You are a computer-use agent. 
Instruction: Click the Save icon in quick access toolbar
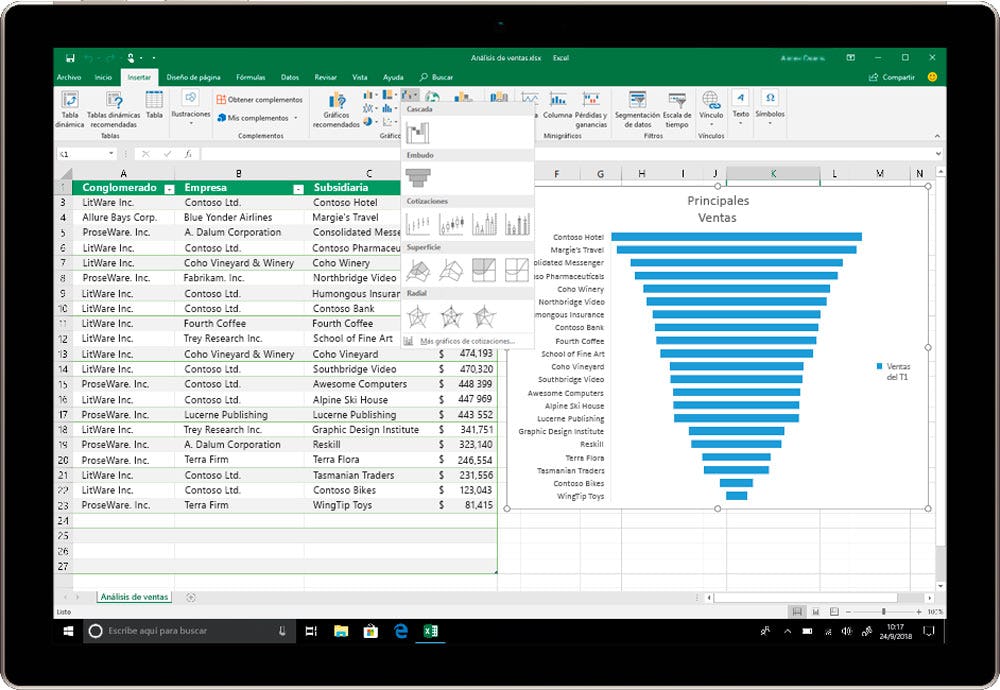70,58
